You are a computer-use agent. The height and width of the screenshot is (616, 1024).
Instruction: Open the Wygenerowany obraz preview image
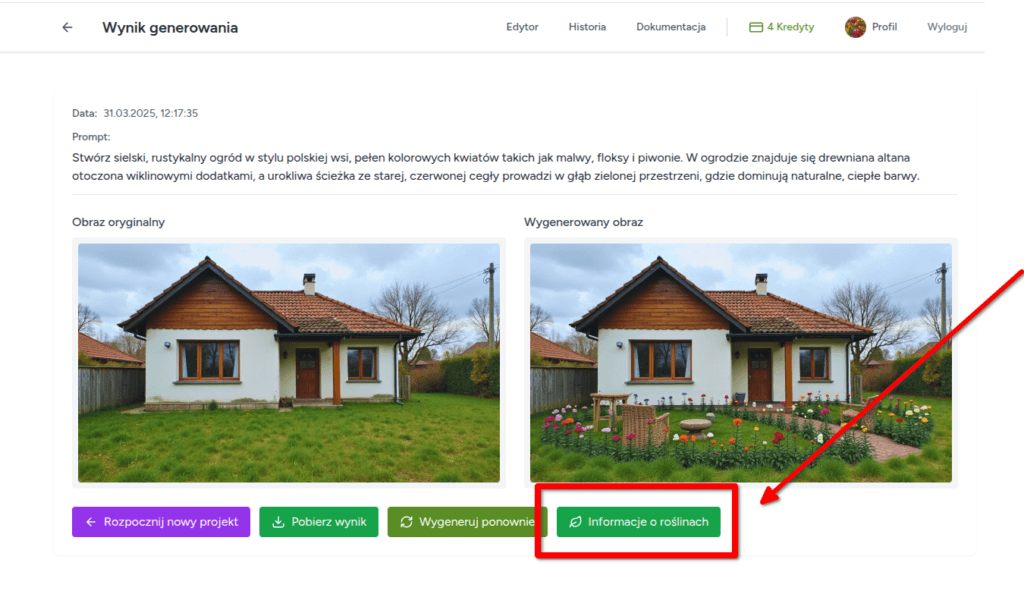[x=740, y=362]
